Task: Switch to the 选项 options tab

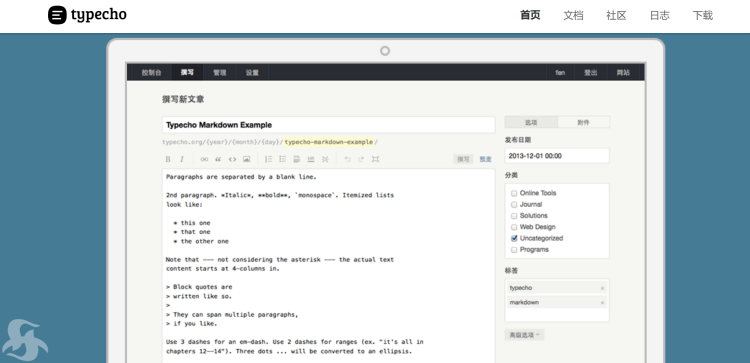Action: coord(531,122)
